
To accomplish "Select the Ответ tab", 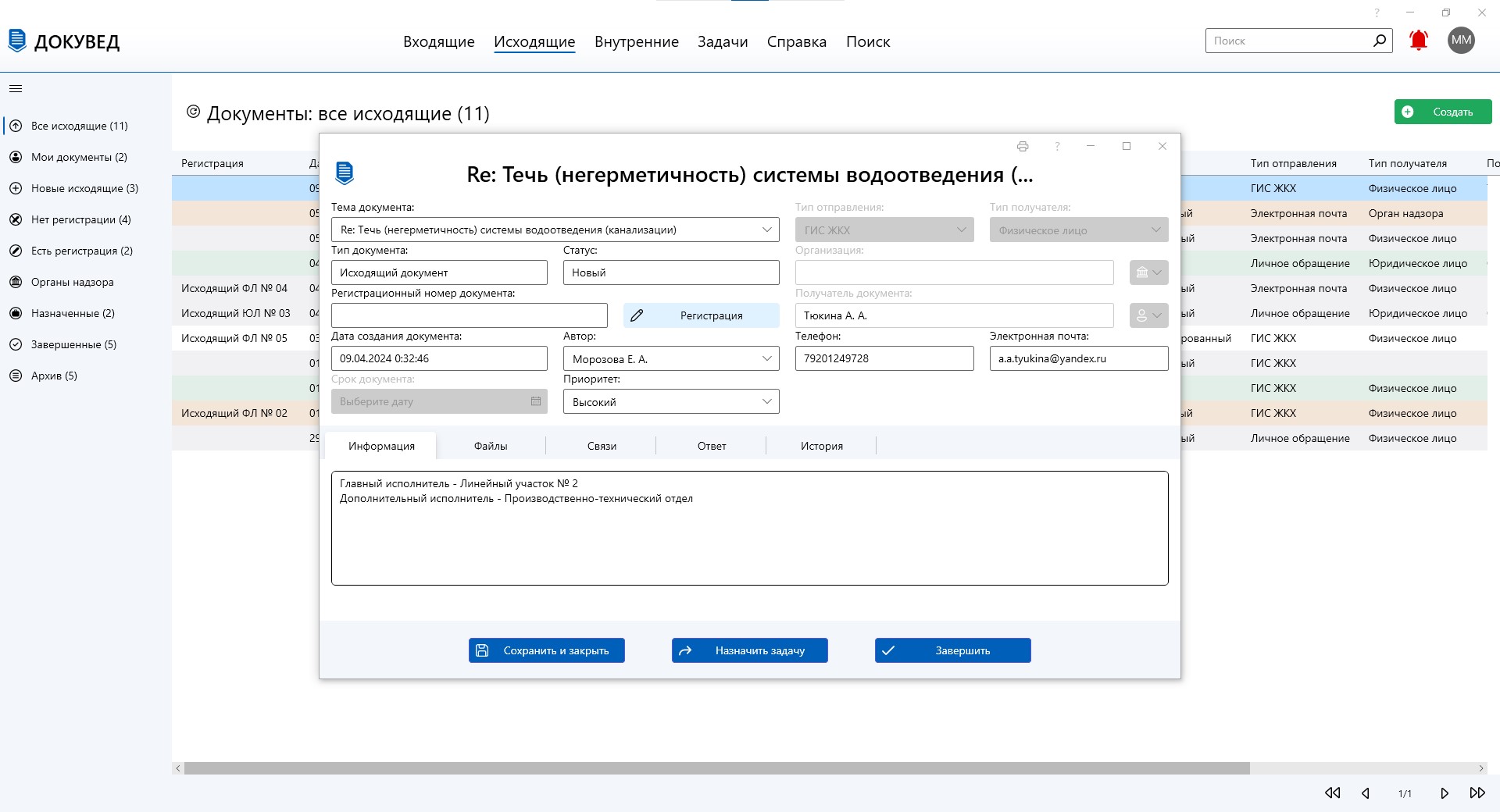I will (712, 446).
